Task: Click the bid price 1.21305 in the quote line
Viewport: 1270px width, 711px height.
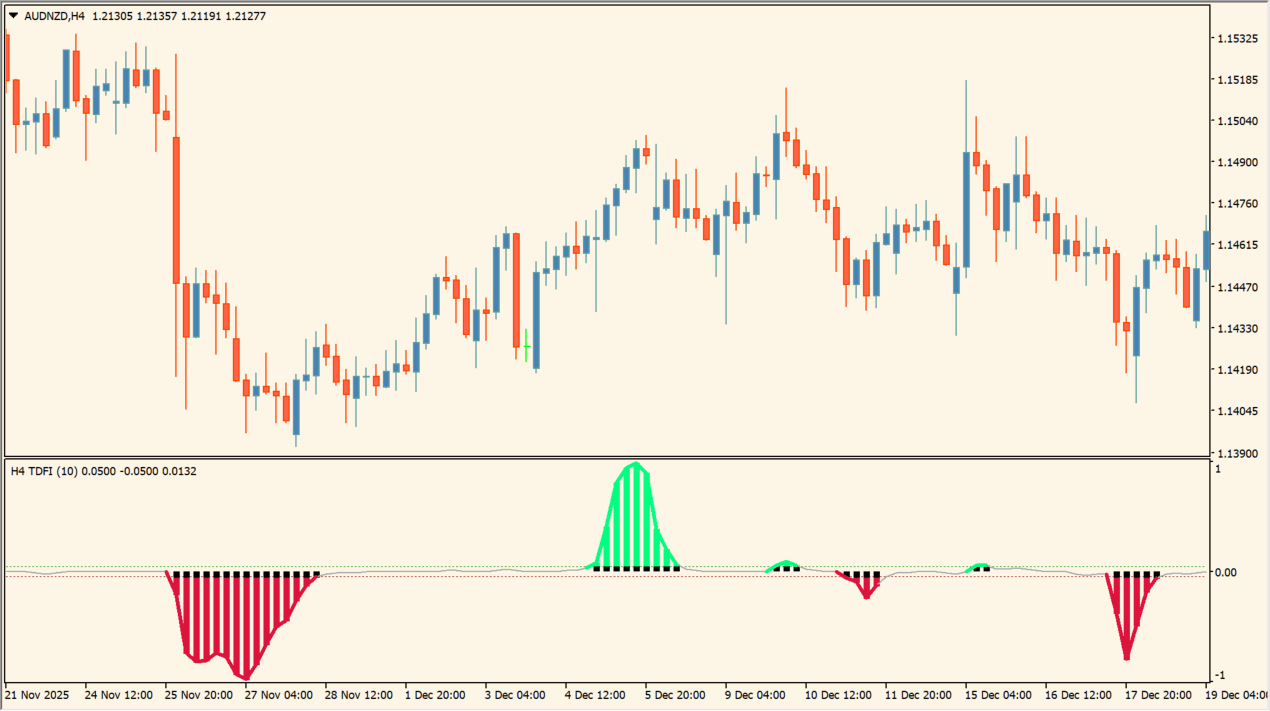Action: pos(111,16)
